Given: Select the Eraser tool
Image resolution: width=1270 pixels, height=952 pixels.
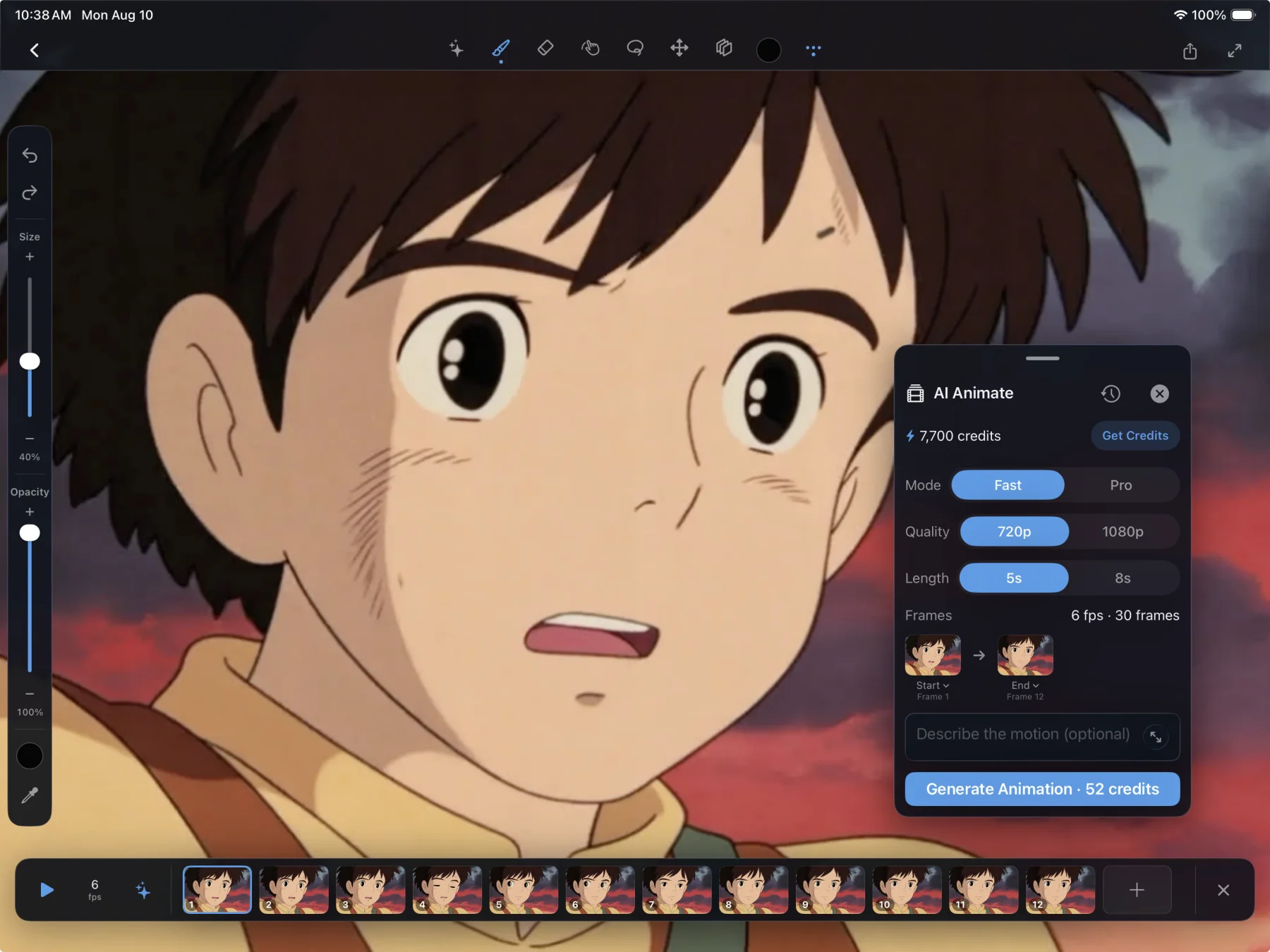Looking at the screenshot, I should click(x=545, y=49).
